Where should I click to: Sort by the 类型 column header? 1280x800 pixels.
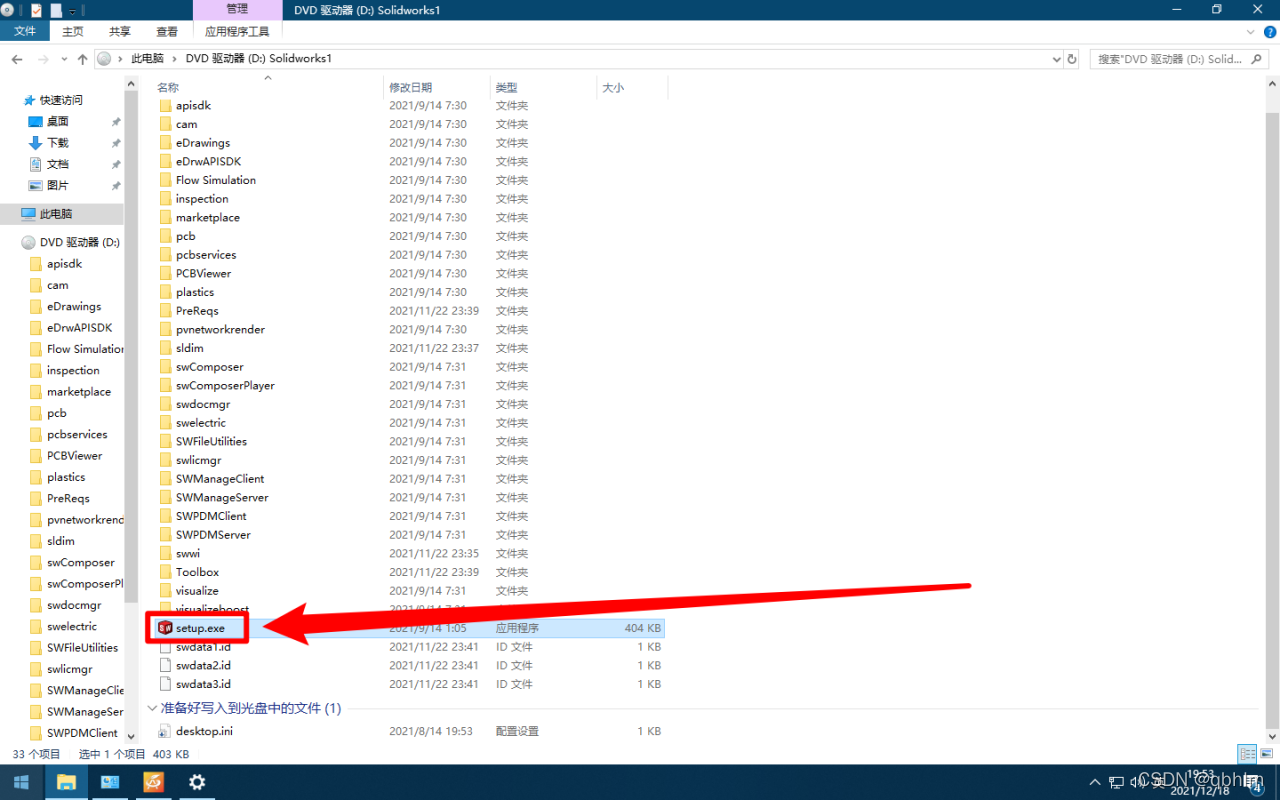506,88
